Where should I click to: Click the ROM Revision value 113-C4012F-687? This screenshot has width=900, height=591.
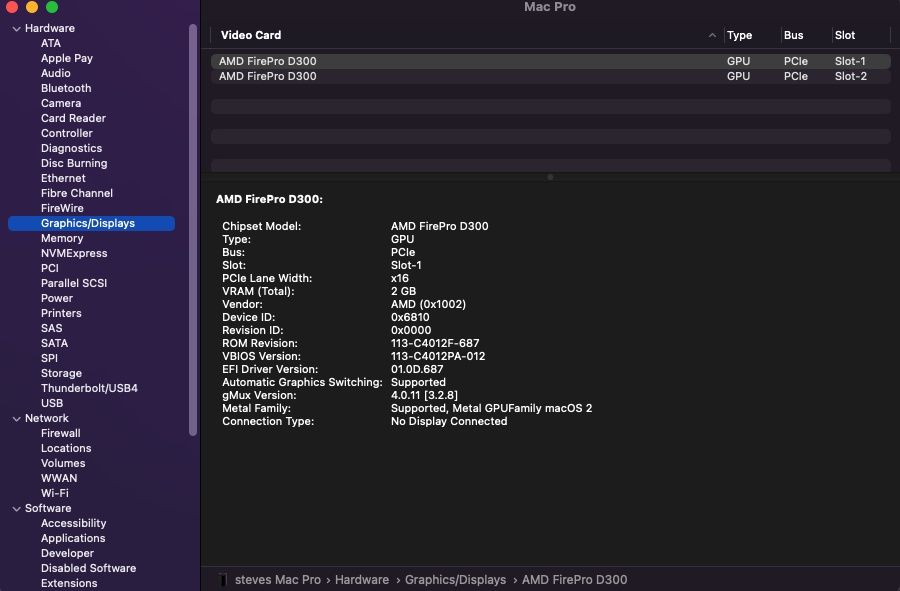click(x=435, y=343)
